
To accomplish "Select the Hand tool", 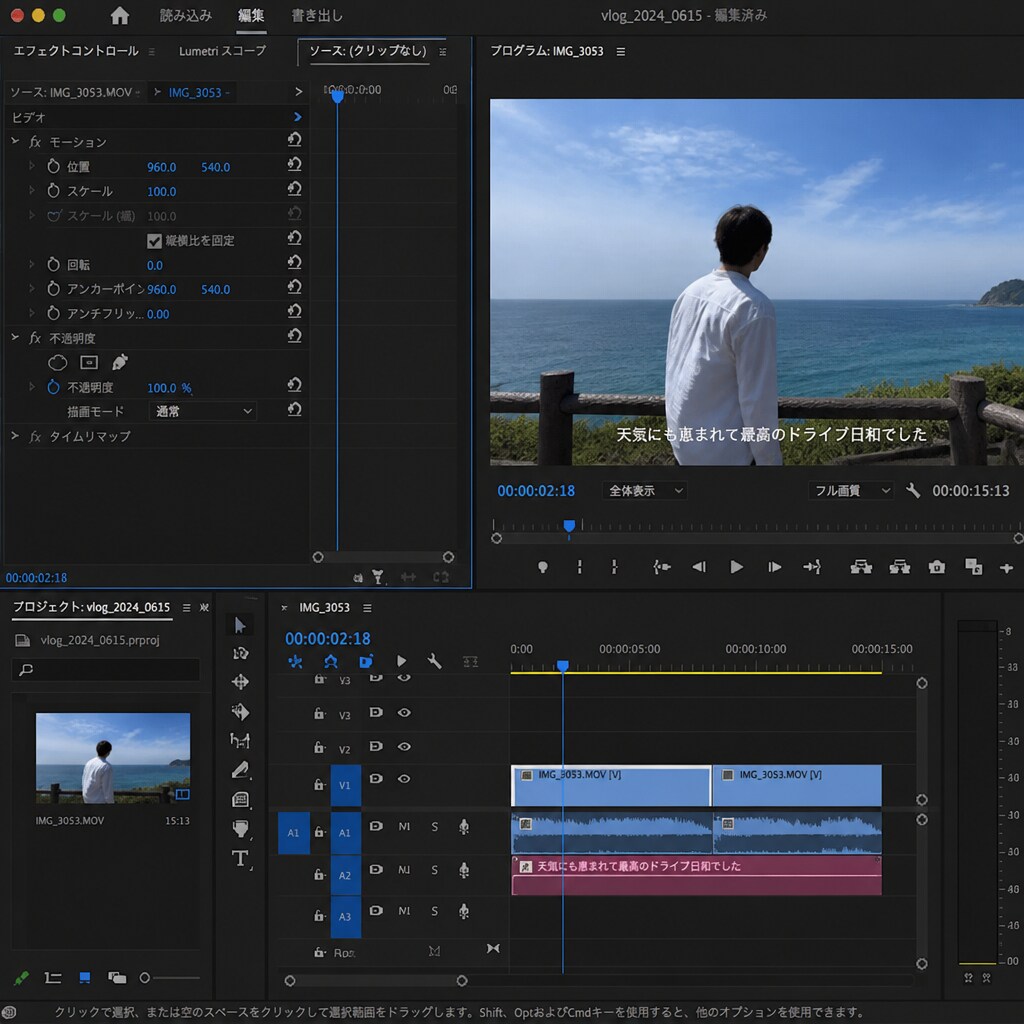I will point(240,829).
